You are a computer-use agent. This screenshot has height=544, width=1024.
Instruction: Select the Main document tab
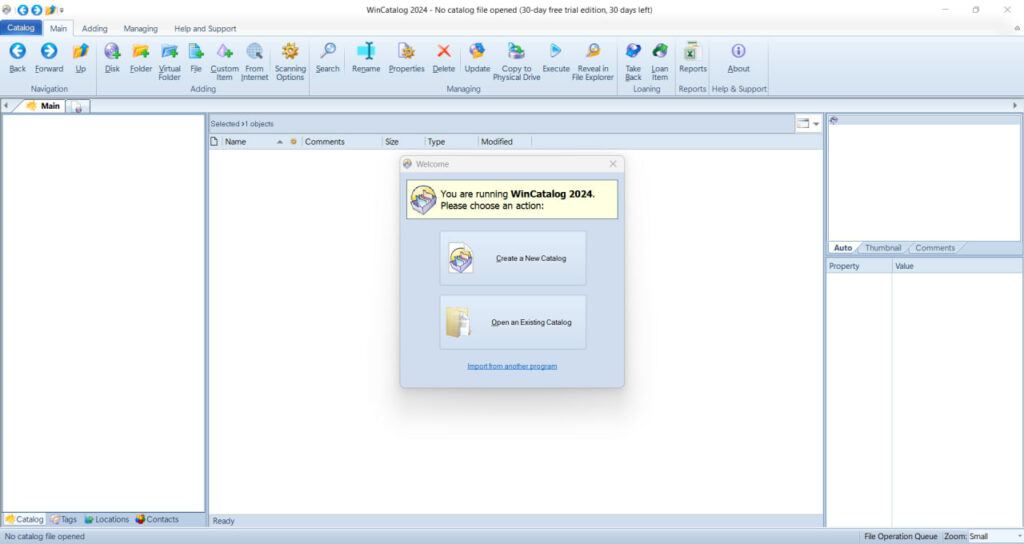point(44,106)
